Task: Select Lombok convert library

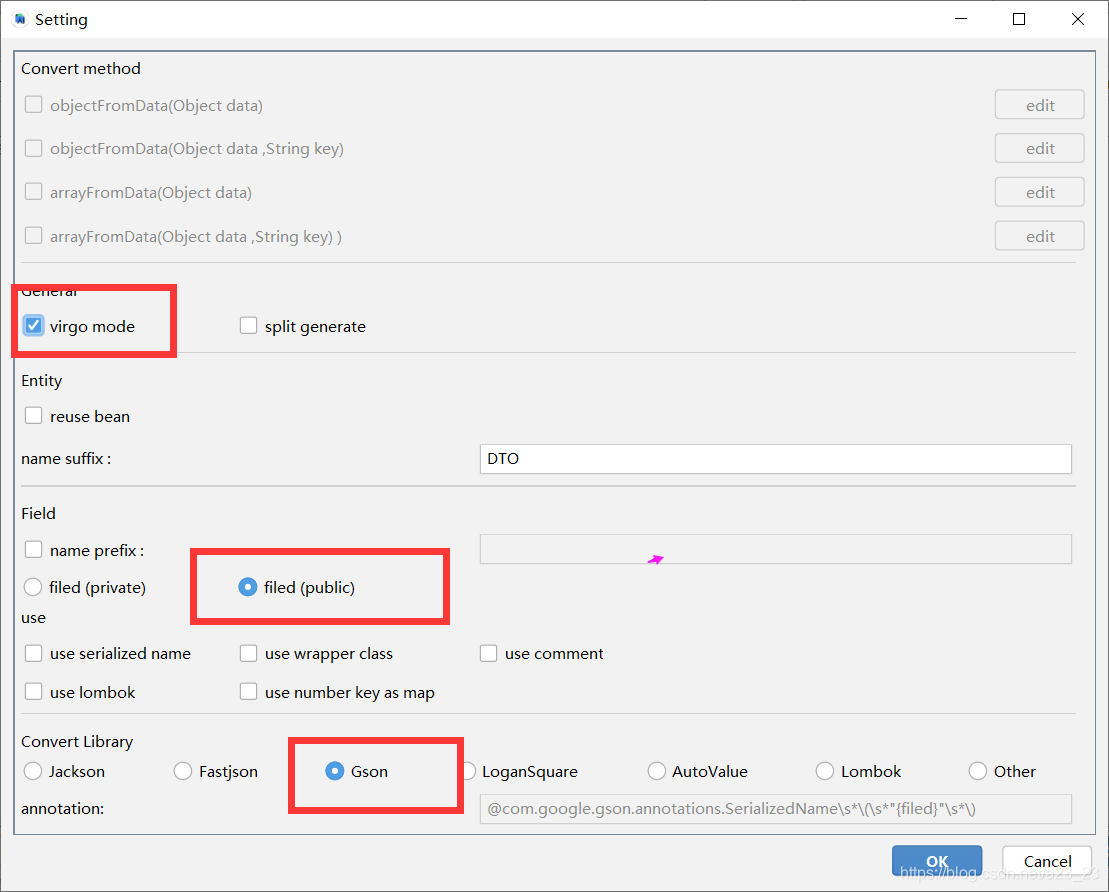Action: pos(825,771)
